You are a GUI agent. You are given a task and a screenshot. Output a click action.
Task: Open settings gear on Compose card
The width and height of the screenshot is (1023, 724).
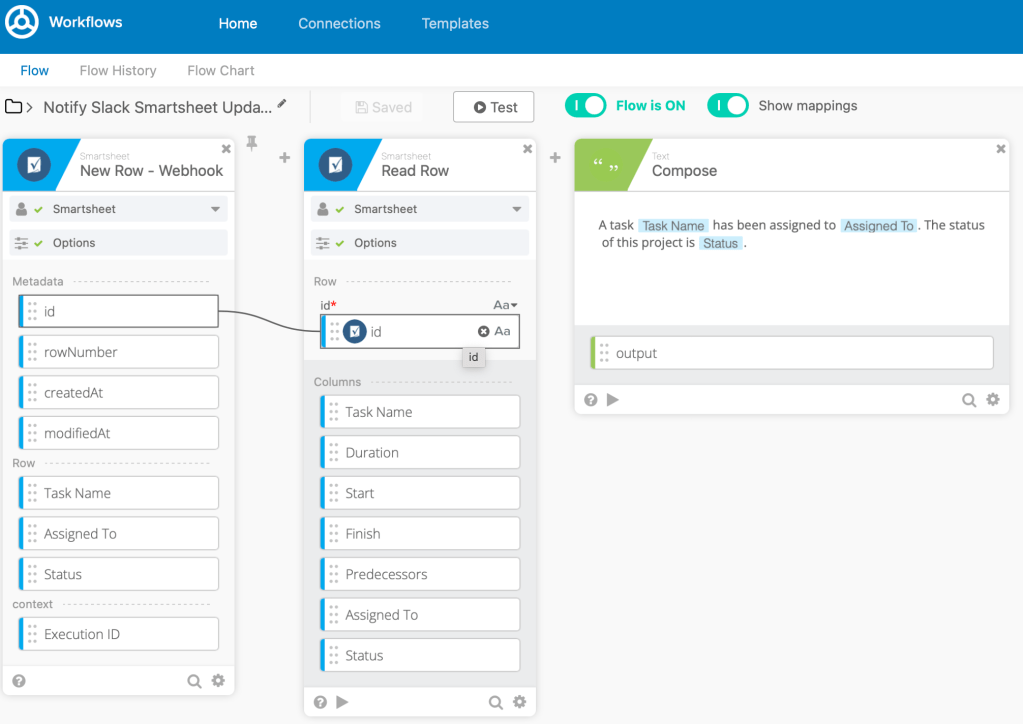pos(993,400)
